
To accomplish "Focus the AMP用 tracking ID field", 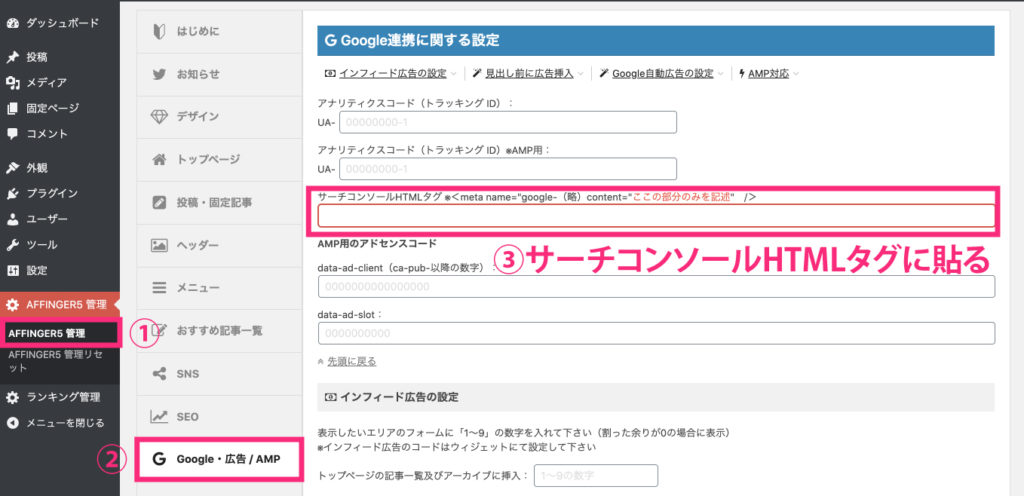I will pyautogui.click(x=507, y=169).
